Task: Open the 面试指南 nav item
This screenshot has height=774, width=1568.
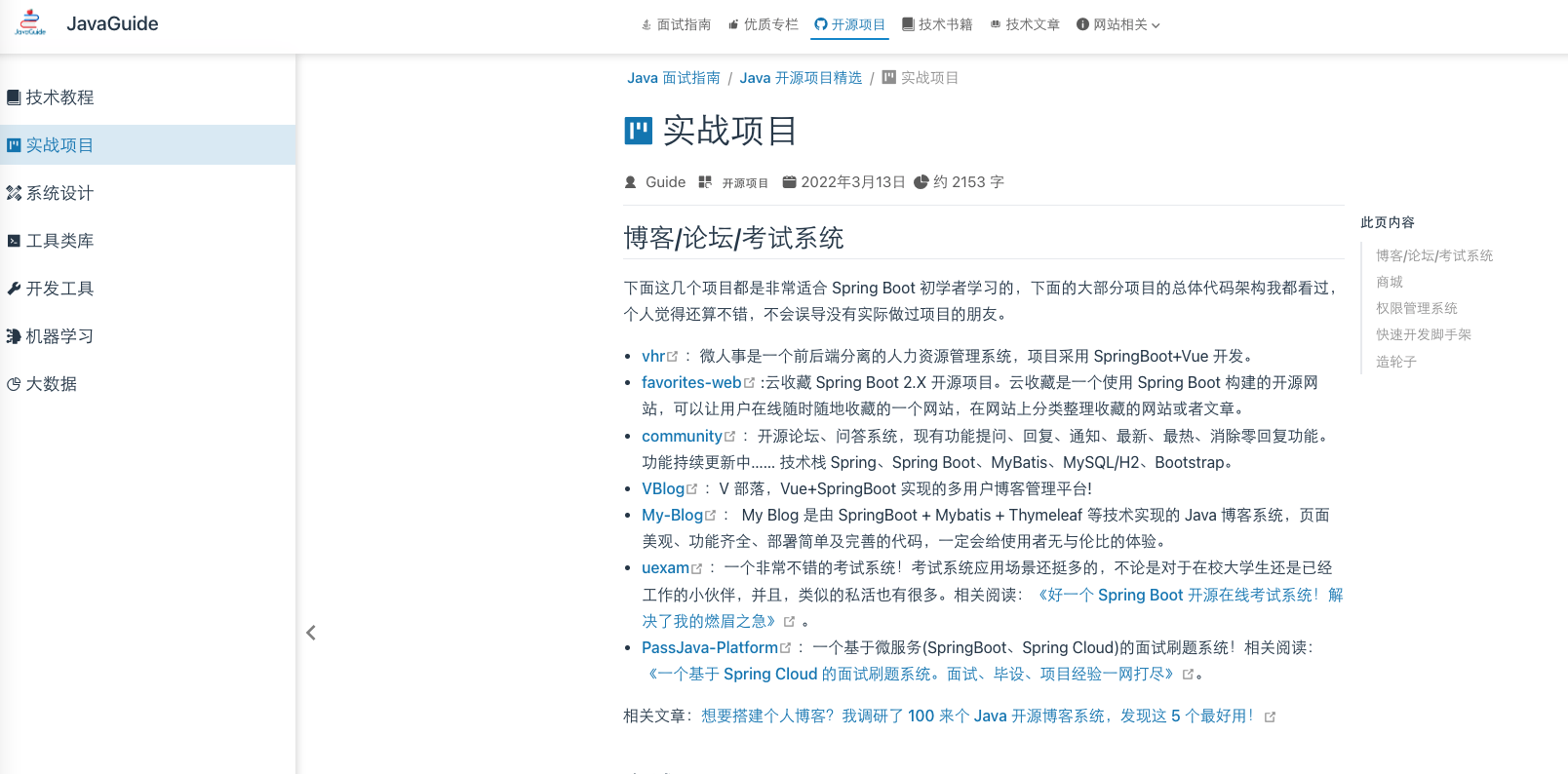Action: [676, 24]
